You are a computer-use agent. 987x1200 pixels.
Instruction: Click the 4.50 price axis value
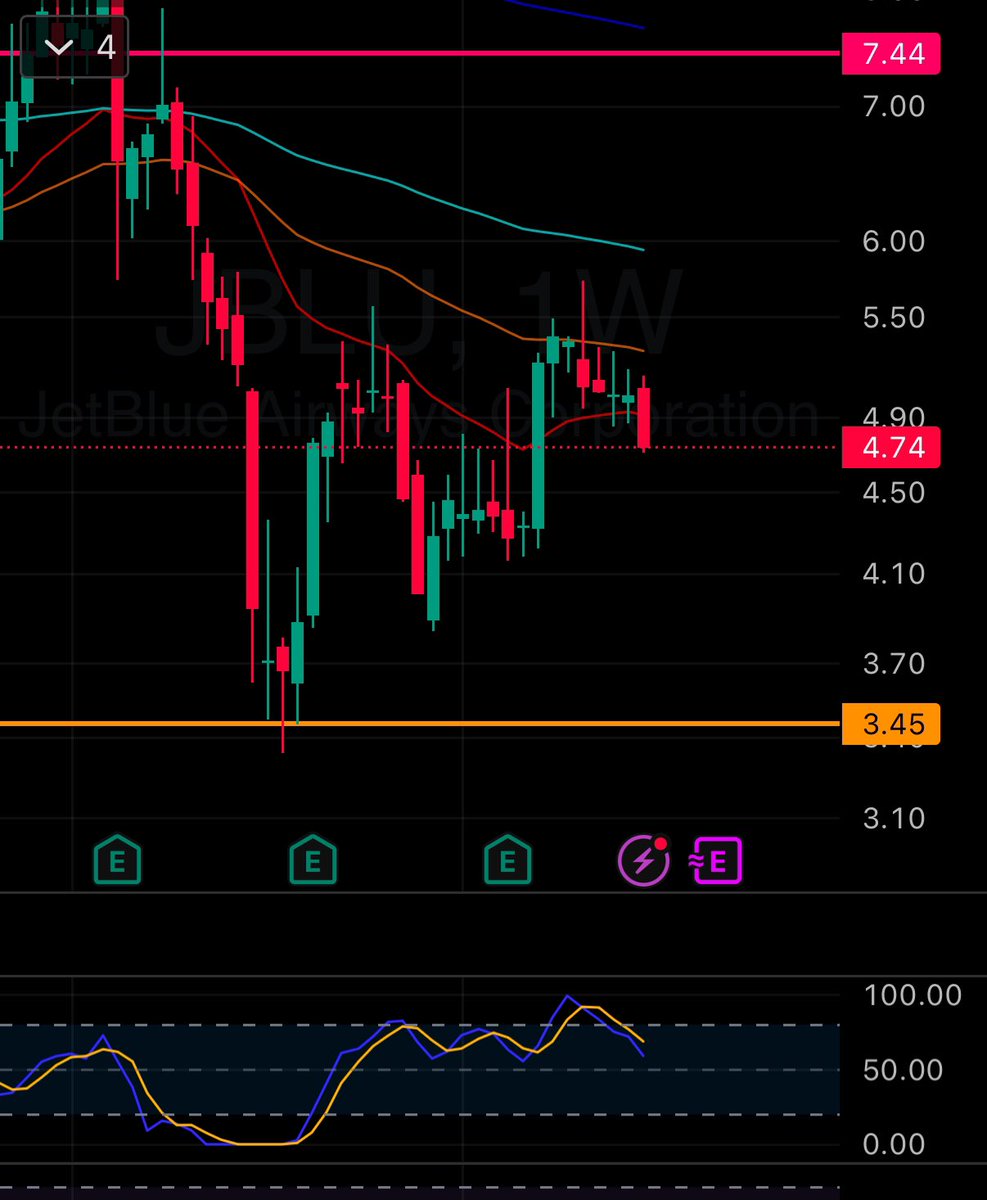coord(892,492)
